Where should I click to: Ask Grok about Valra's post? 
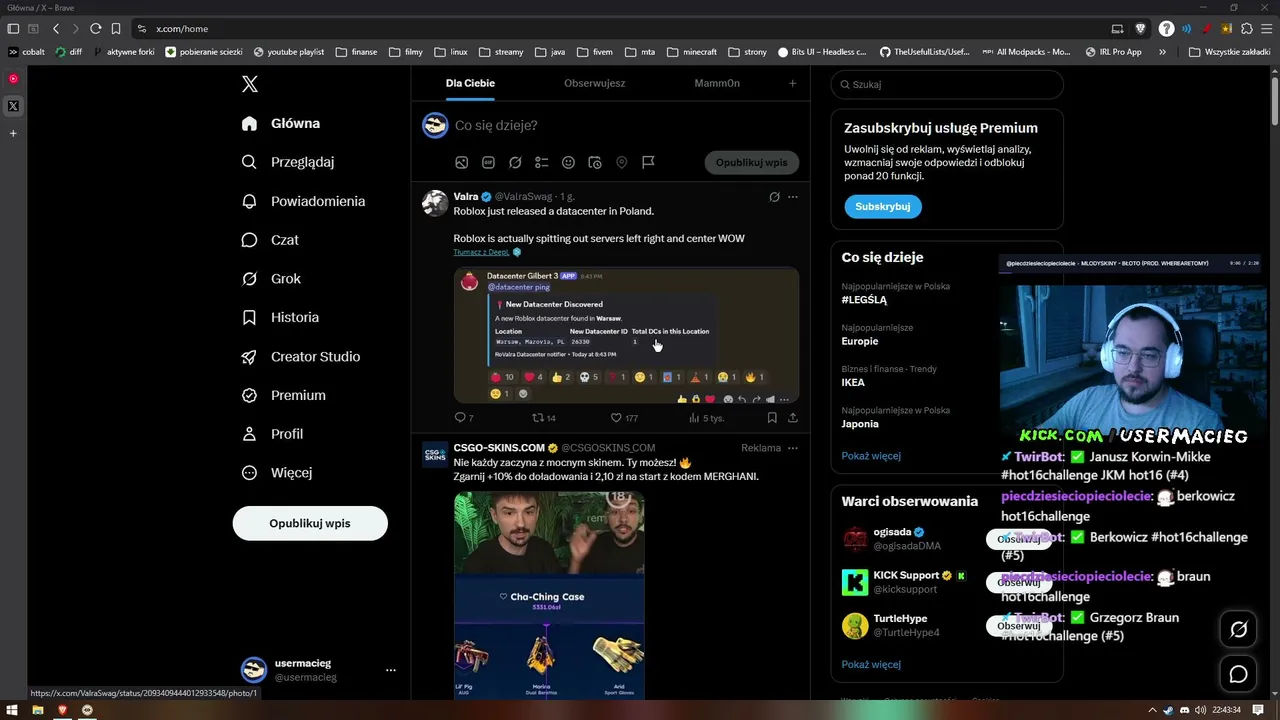pos(774,197)
